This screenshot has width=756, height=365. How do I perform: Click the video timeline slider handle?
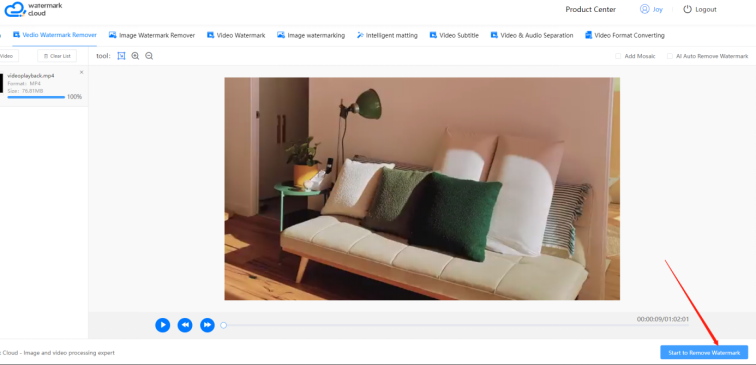coord(223,325)
